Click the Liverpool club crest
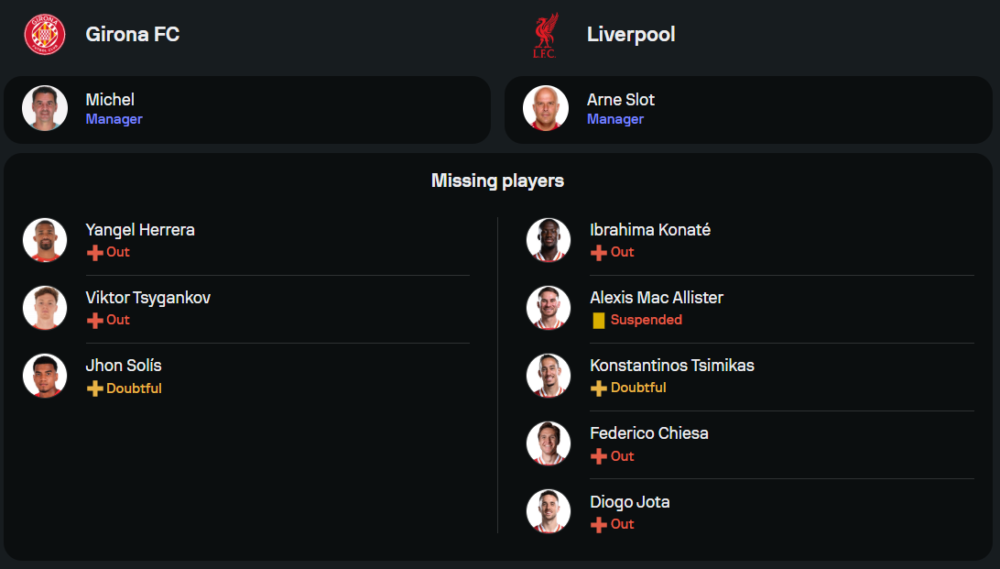The height and width of the screenshot is (569, 1000). point(545,35)
